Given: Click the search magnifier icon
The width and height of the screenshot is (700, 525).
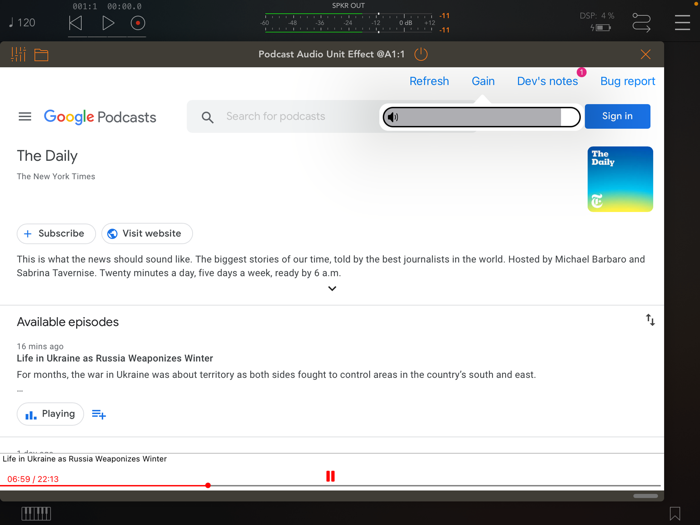Looking at the screenshot, I should 207,117.
